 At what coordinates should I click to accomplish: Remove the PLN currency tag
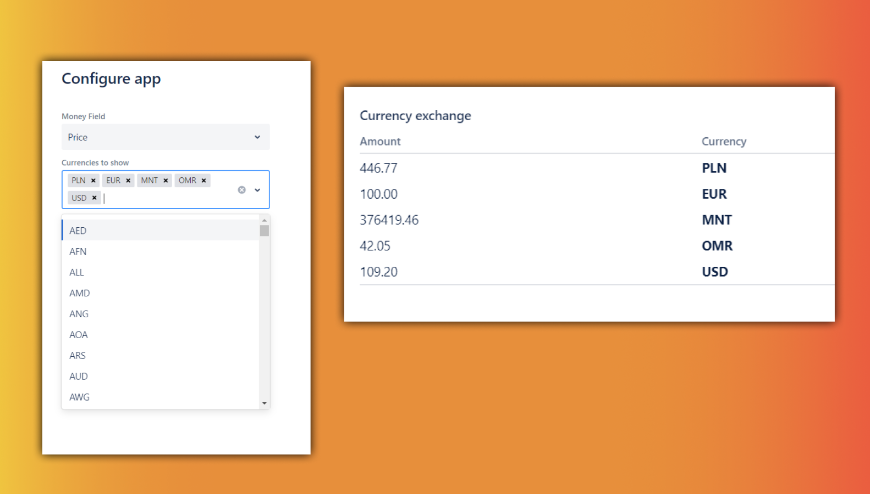pos(93,181)
